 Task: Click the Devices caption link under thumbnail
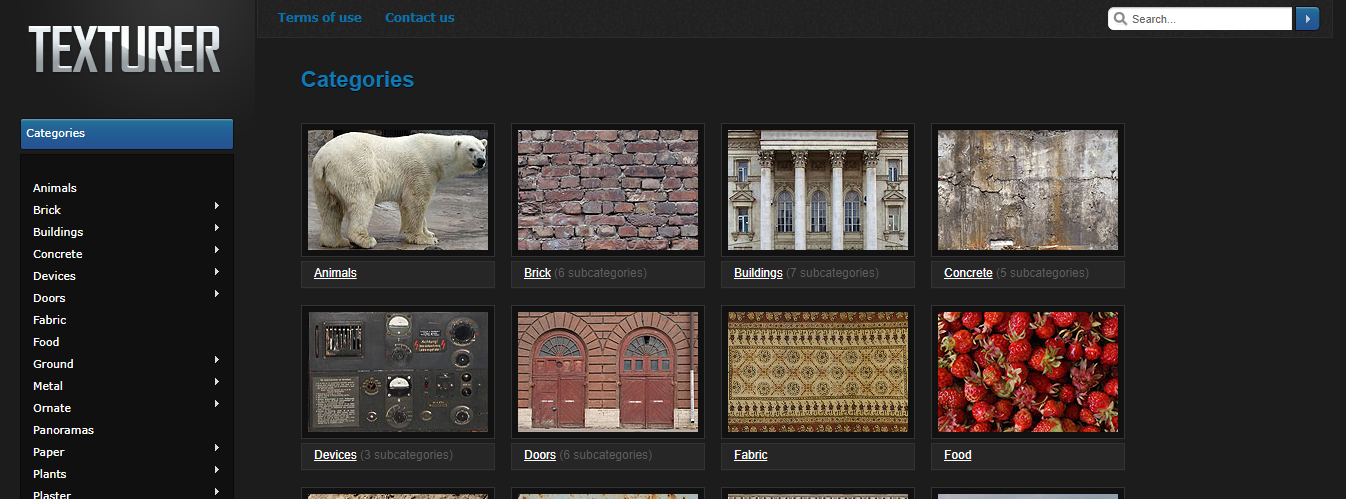pyautogui.click(x=335, y=455)
